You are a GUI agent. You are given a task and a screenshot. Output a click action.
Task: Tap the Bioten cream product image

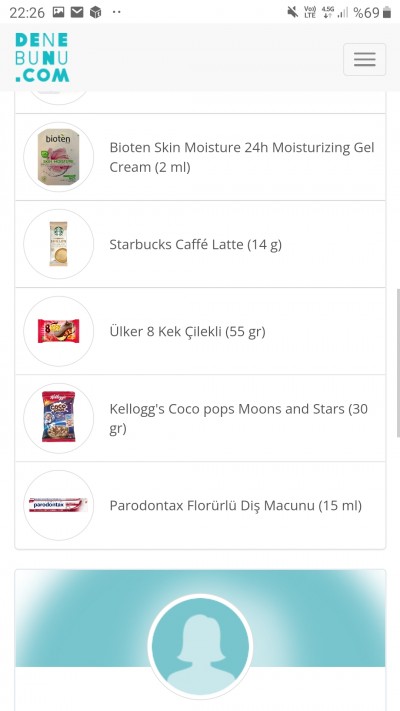coord(59,157)
